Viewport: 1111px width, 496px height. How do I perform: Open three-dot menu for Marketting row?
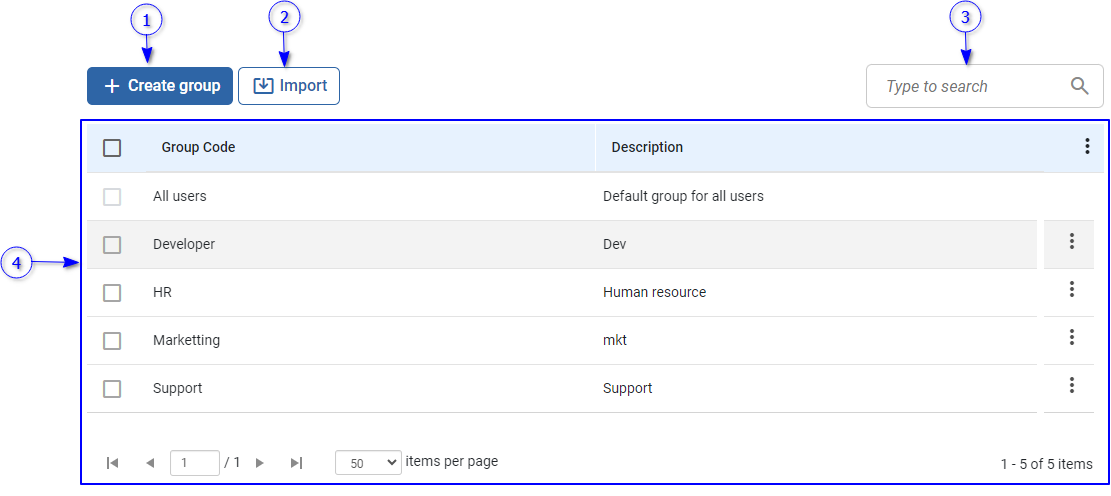click(x=1071, y=337)
